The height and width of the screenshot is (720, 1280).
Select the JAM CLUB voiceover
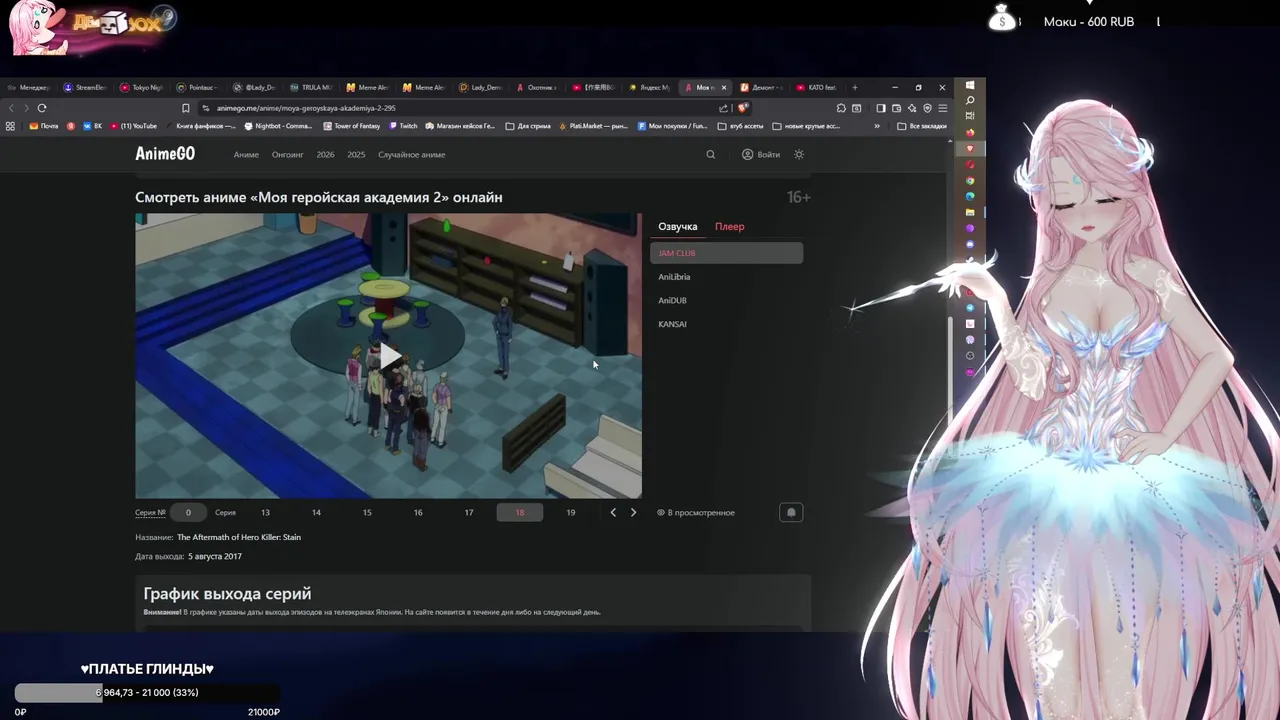pyautogui.click(x=726, y=253)
